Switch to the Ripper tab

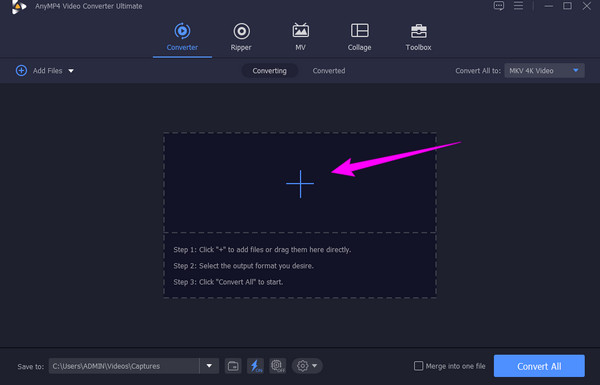click(x=241, y=38)
